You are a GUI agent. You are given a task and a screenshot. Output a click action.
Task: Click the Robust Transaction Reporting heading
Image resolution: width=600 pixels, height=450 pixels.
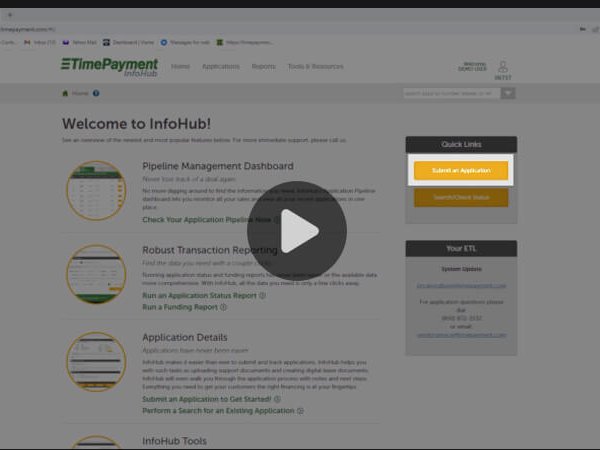tap(210, 250)
